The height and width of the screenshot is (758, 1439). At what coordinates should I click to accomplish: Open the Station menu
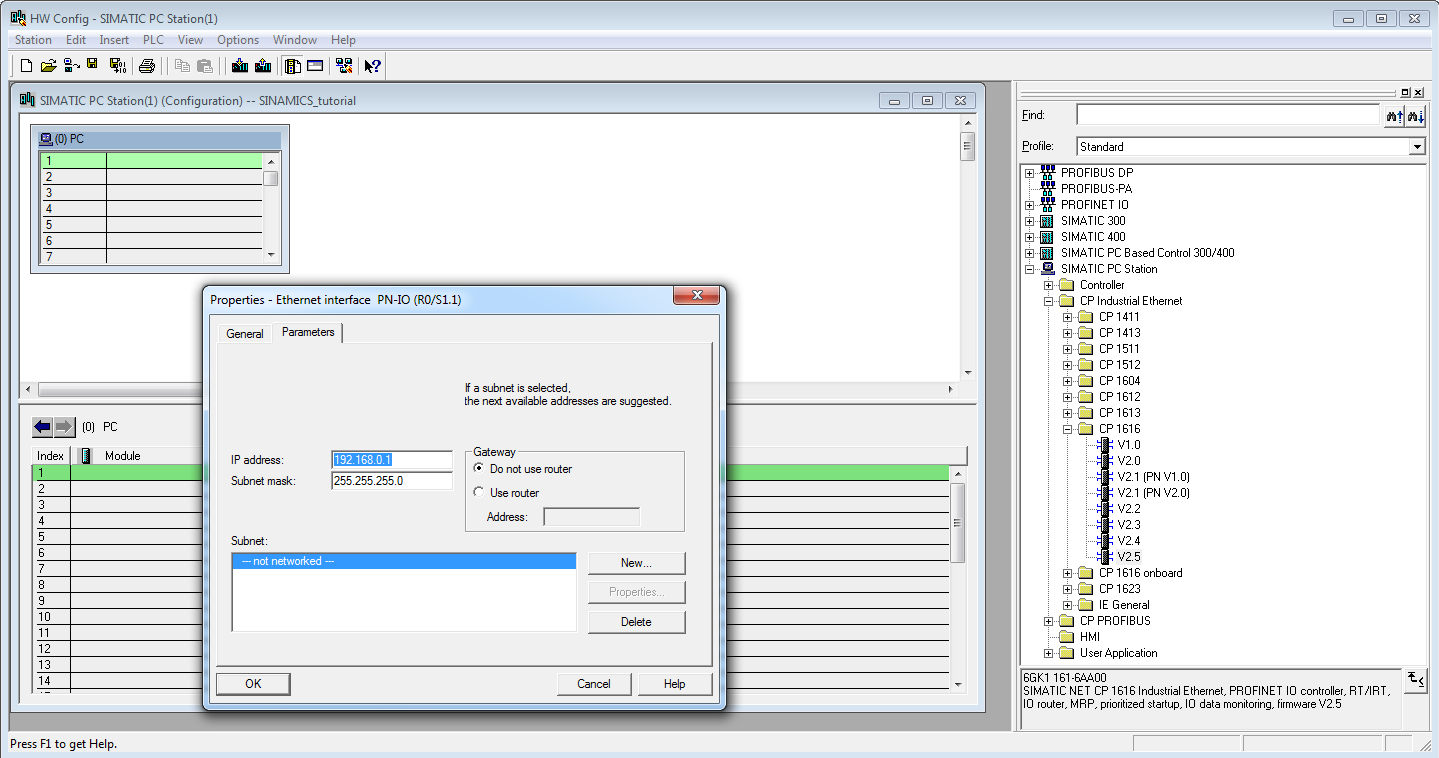[33, 40]
